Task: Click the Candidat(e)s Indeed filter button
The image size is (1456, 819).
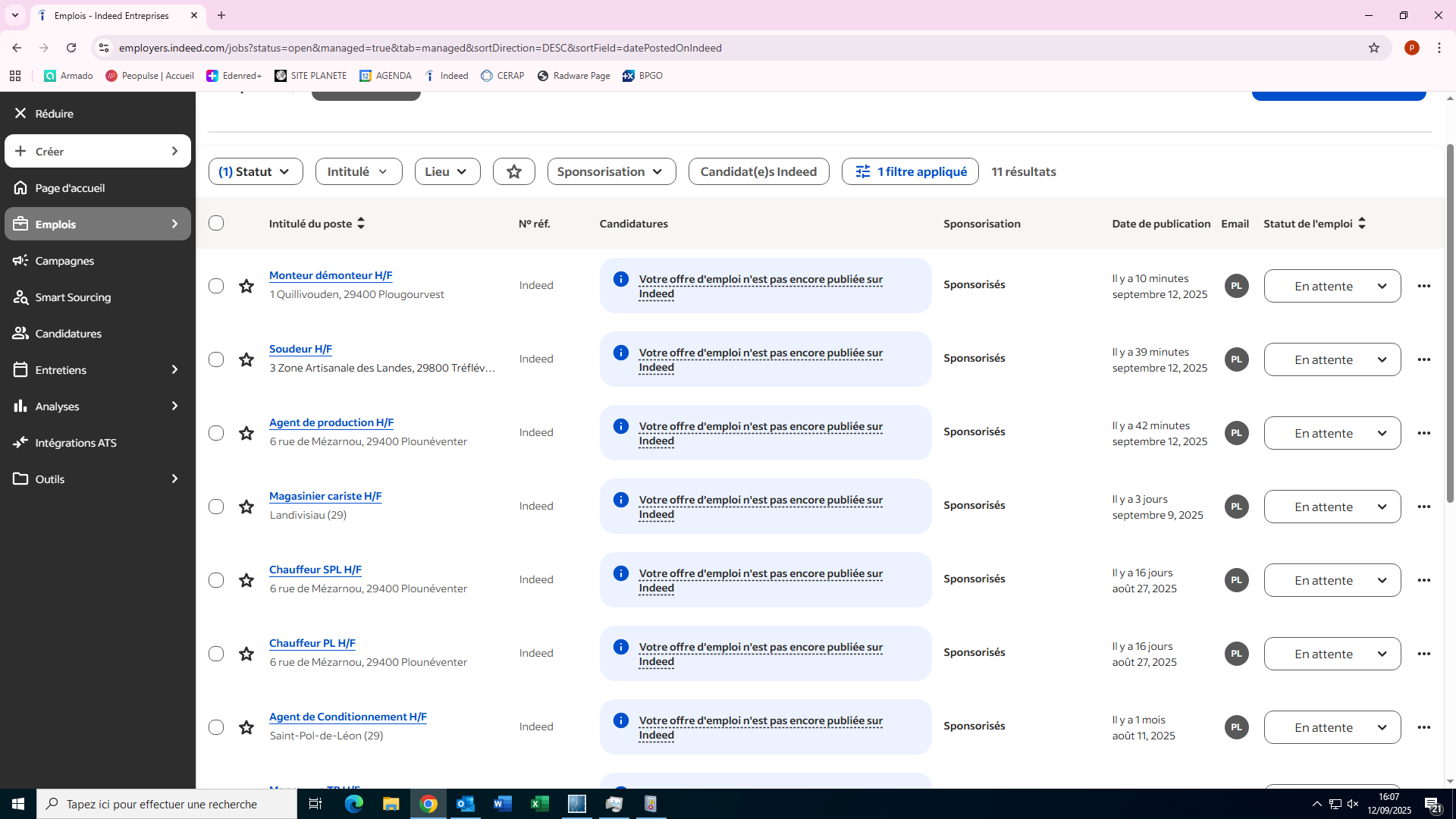Action: point(758,171)
